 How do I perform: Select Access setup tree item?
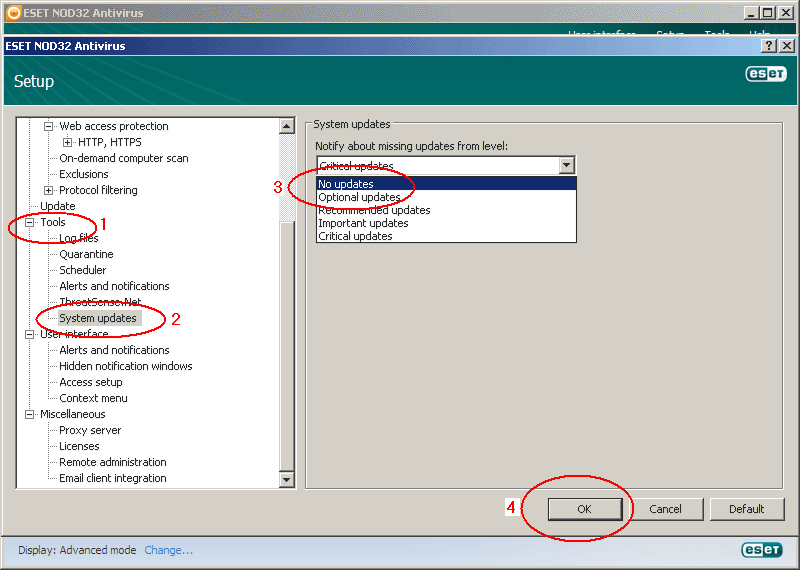pyautogui.click(x=91, y=382)
